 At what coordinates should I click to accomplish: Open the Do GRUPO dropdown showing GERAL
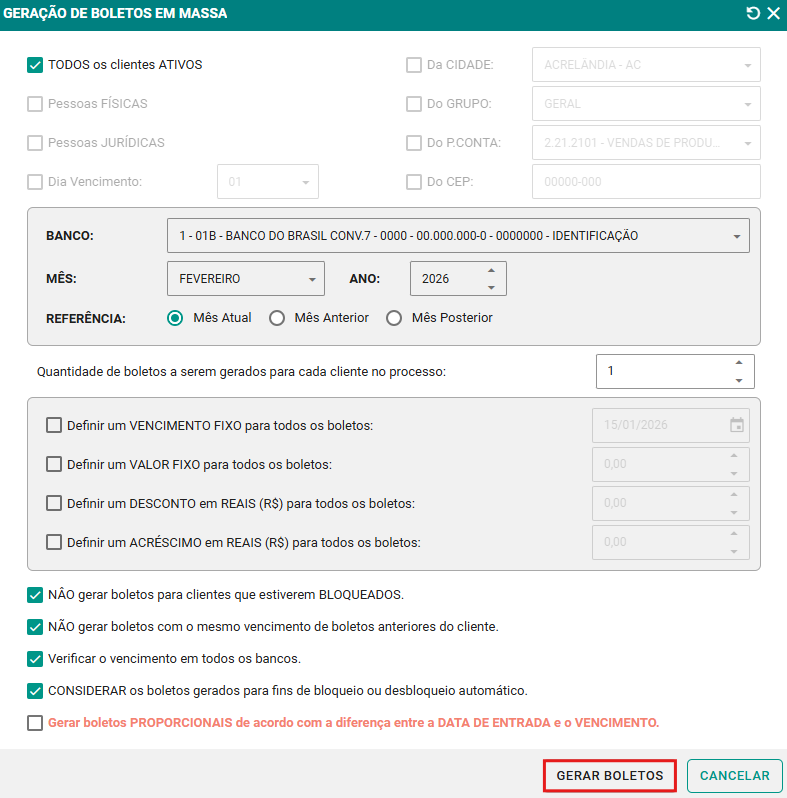(x=646, y=104)
